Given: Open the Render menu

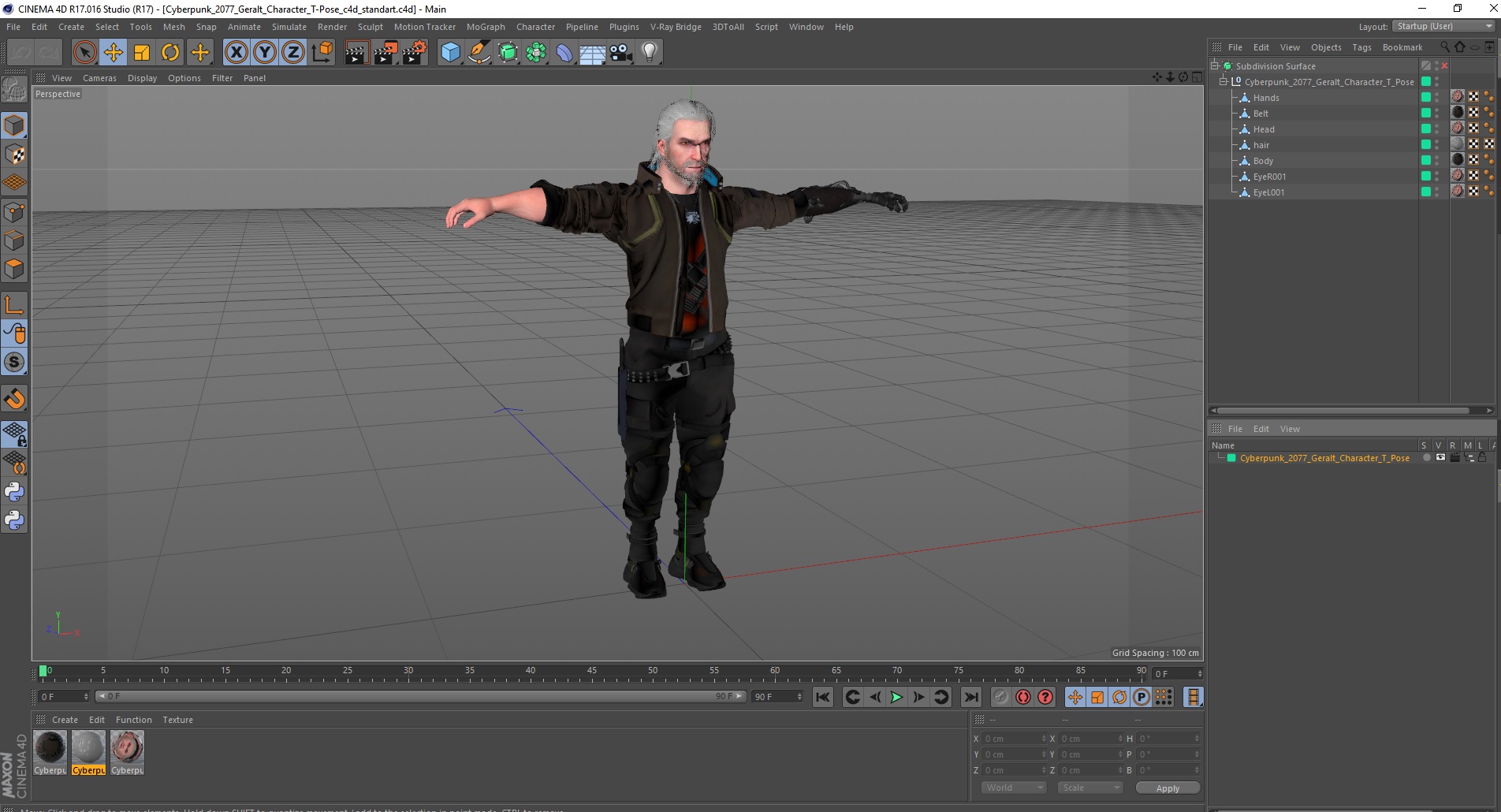Looking at the screenshot, I should [332, 27].
